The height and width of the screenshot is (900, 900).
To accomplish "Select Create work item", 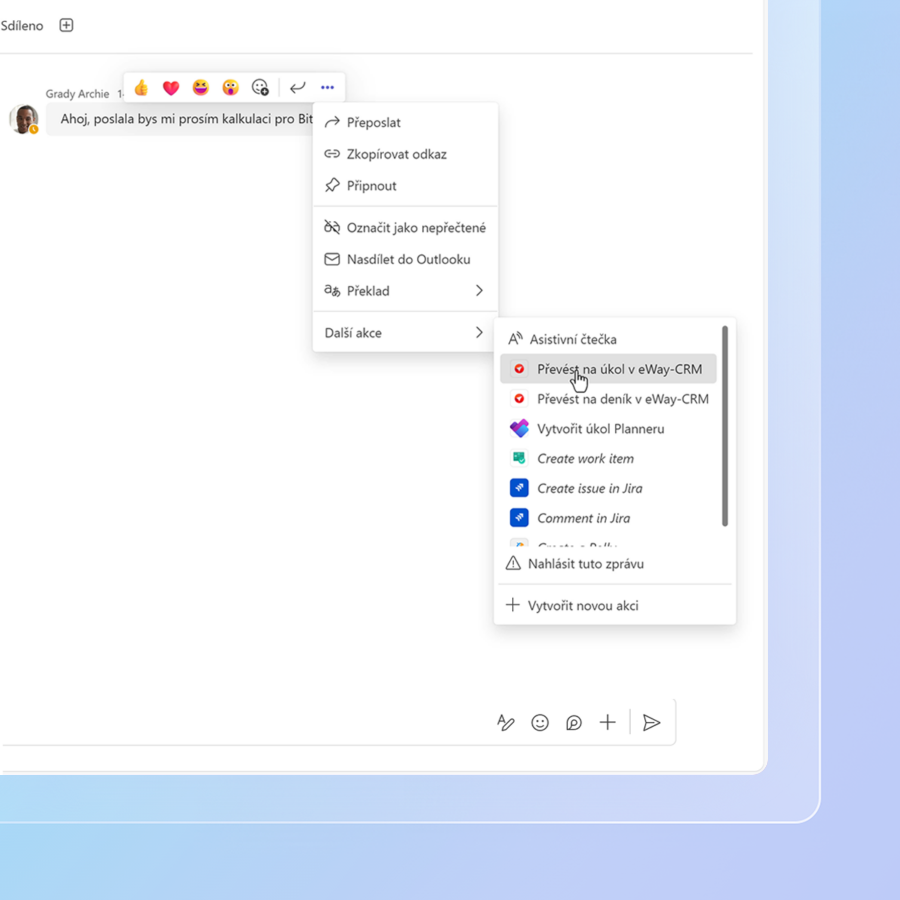I will coord(608,459).
